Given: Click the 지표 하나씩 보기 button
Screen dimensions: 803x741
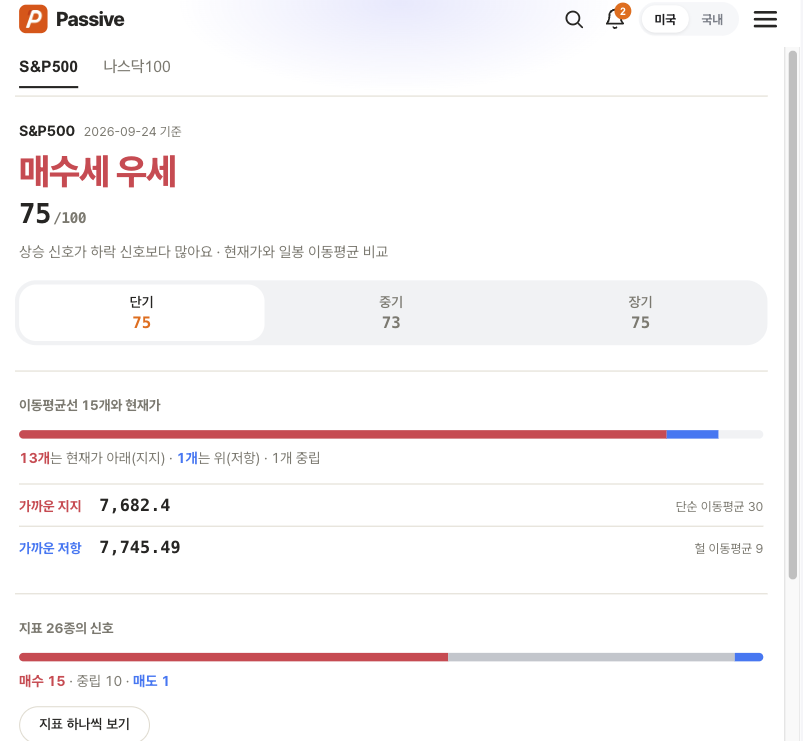Looking at the screenshot, I should click(84, 724).
